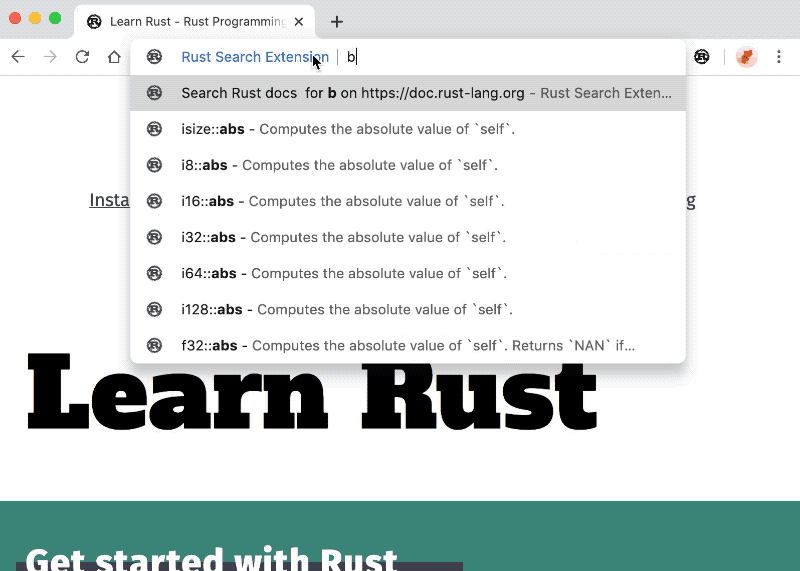Image resolution: width=800 pixels, height=571 pixels.
Task: Select the f32::abs suggestion
Action: [408, 345]
